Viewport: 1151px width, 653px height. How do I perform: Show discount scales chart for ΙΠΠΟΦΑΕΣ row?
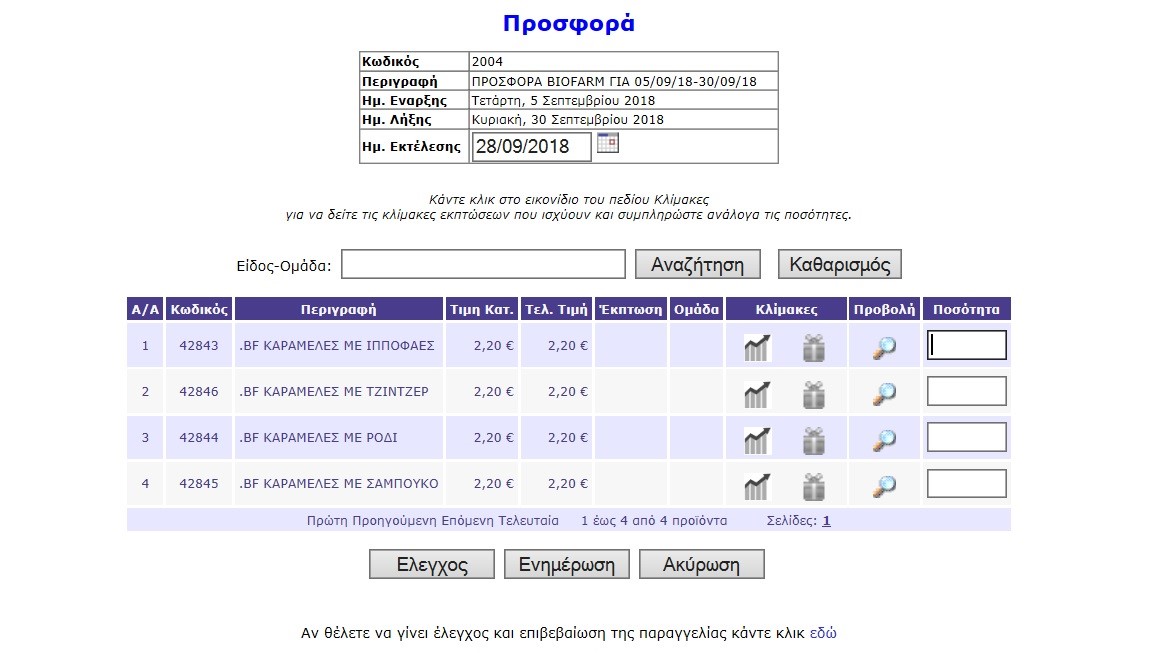click(x=757, y=347)
